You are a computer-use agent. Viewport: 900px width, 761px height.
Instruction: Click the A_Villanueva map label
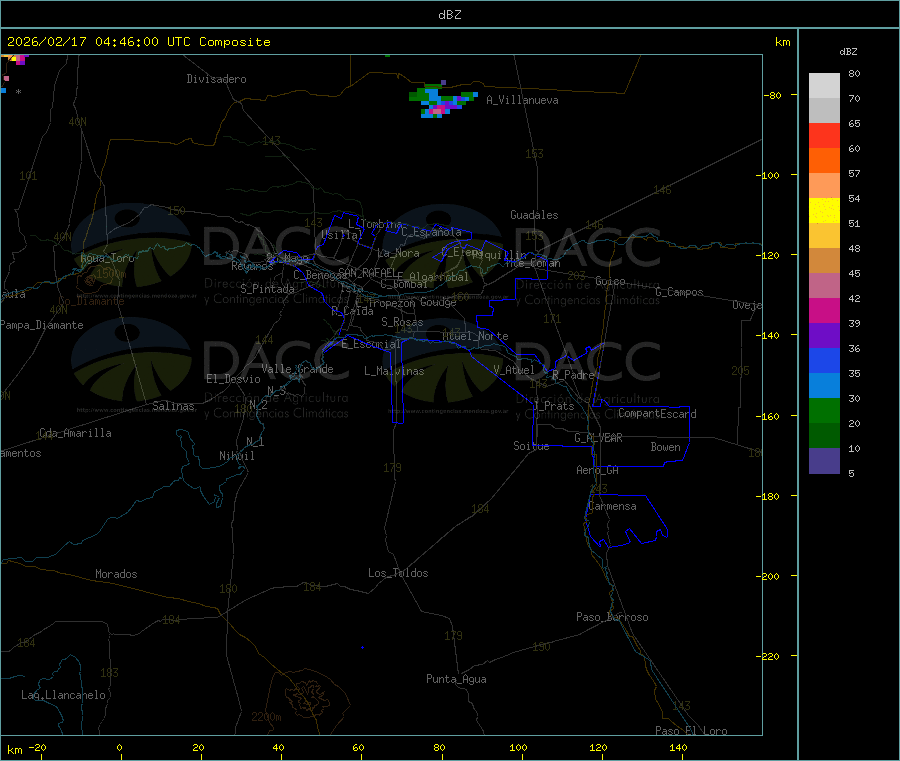coord(522,100)
